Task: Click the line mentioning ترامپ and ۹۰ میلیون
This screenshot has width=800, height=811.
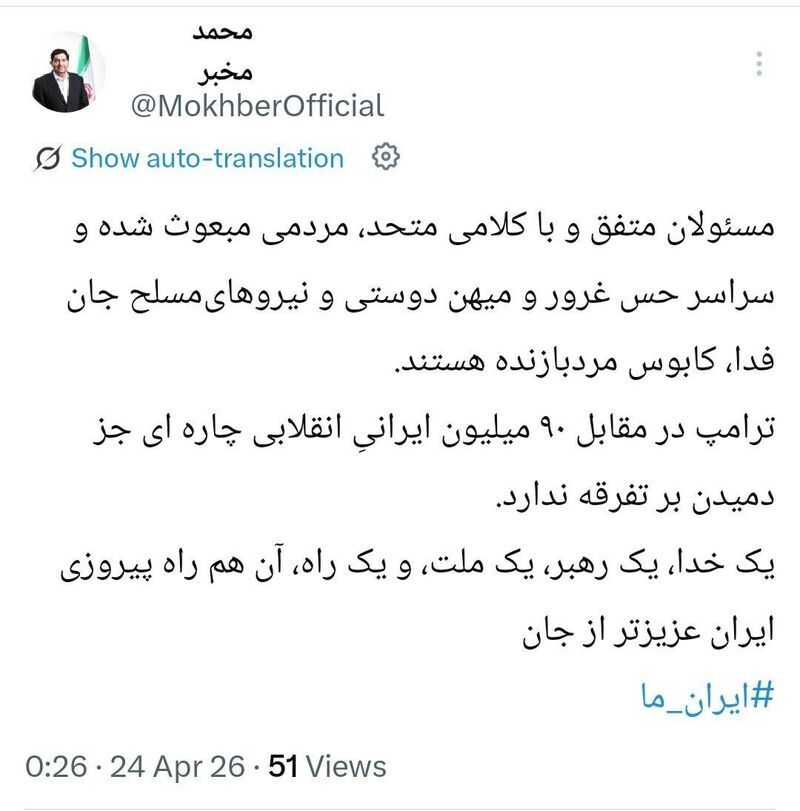Action: coord(434,430)
